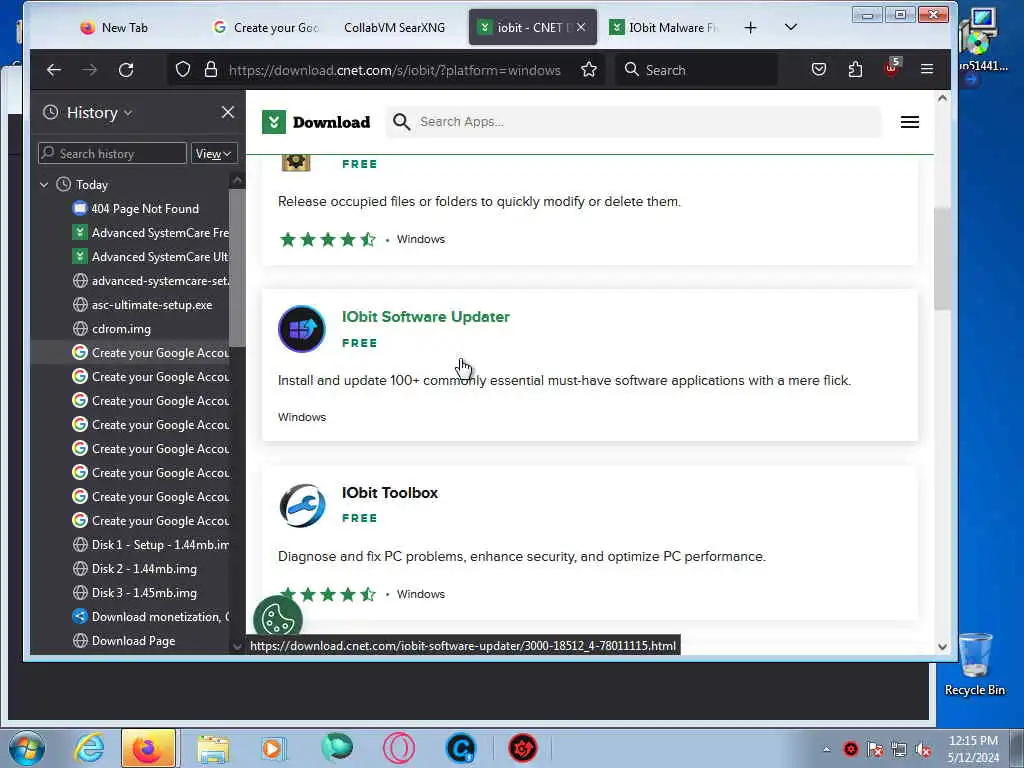This screenshot has height=768, width=1024.
Task: Open the View sort dropdown
Action: coord(214,154)
